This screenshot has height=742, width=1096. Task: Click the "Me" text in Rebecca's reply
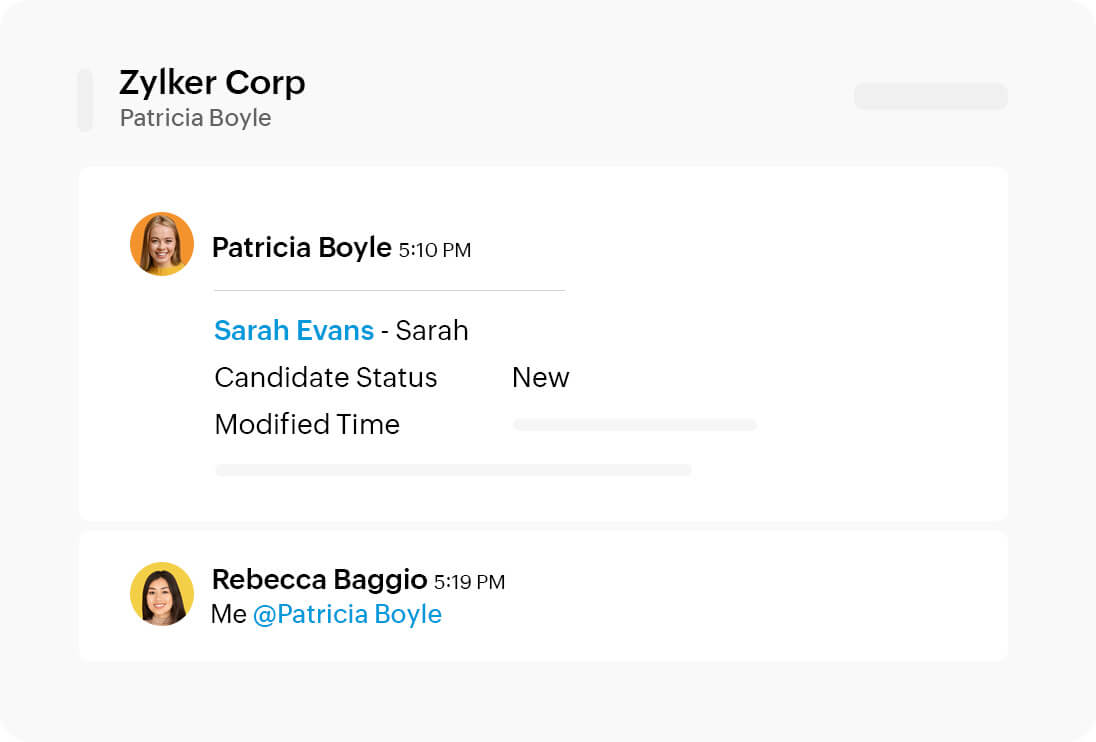(229, 614)
